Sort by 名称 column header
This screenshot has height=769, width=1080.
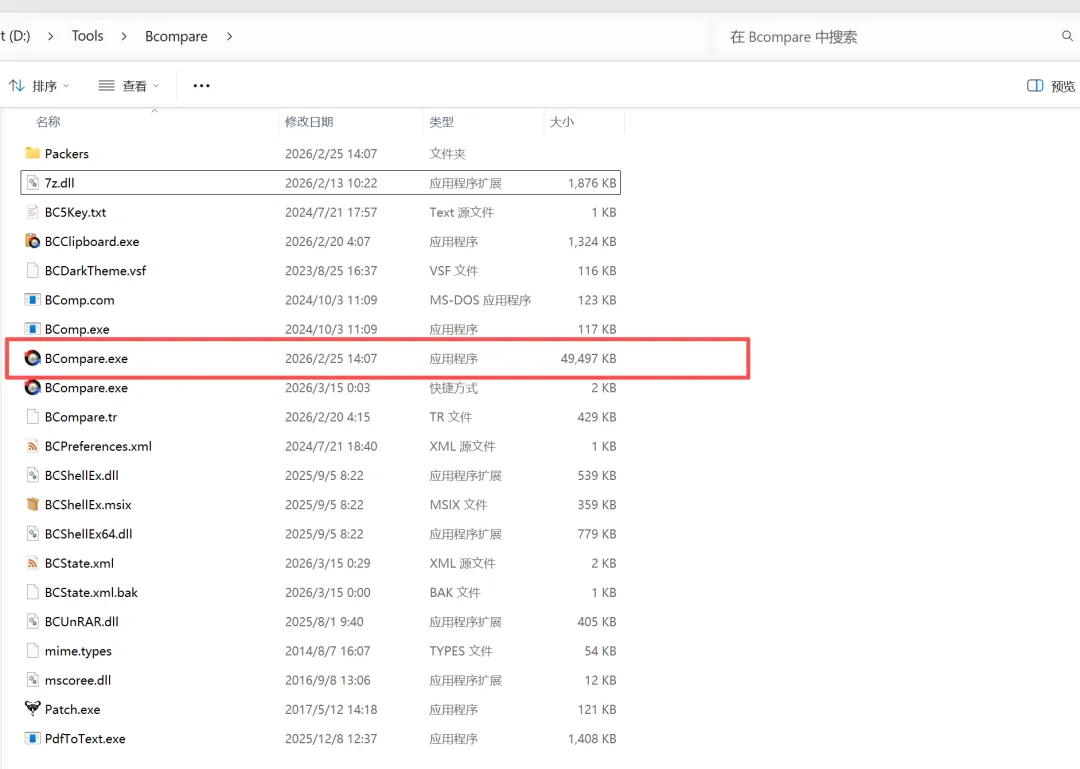point(48,122)
